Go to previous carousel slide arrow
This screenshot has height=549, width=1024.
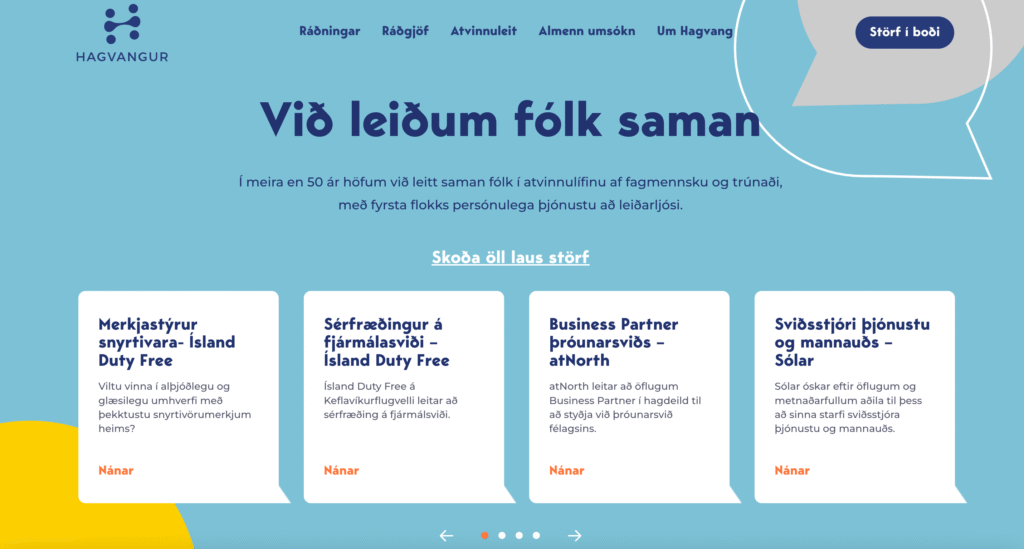point(446,536)
